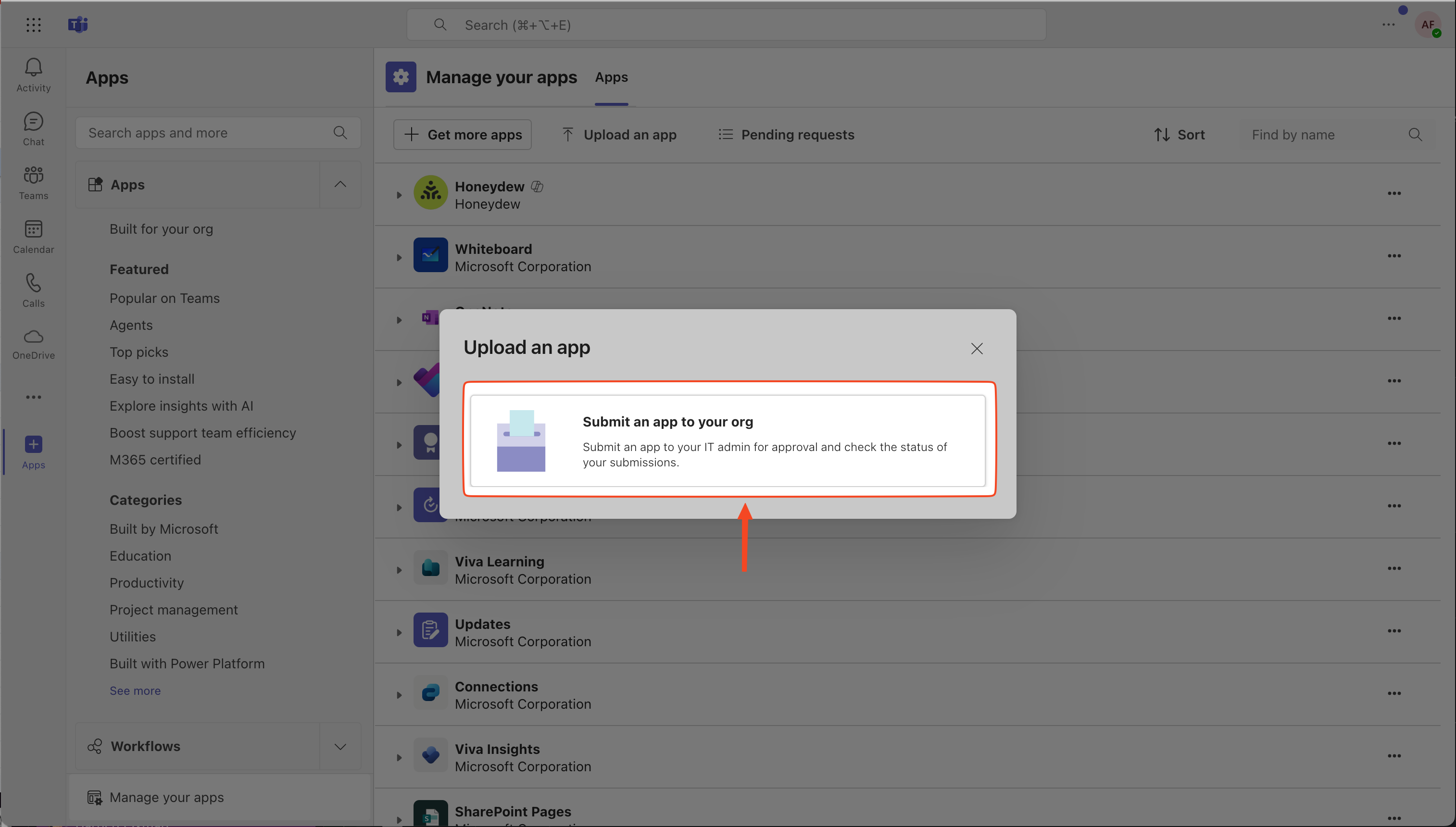
Task: Open the Calls phone icon
Action: (34, 290)
